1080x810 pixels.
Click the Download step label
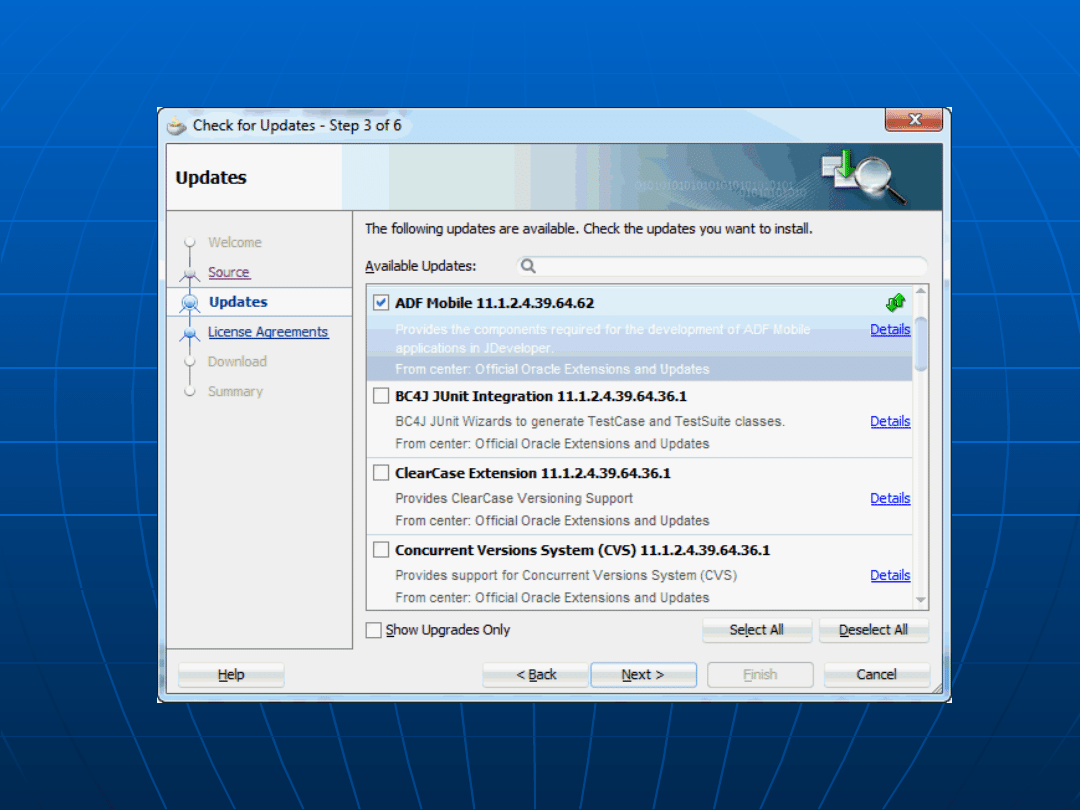point(238,362)
